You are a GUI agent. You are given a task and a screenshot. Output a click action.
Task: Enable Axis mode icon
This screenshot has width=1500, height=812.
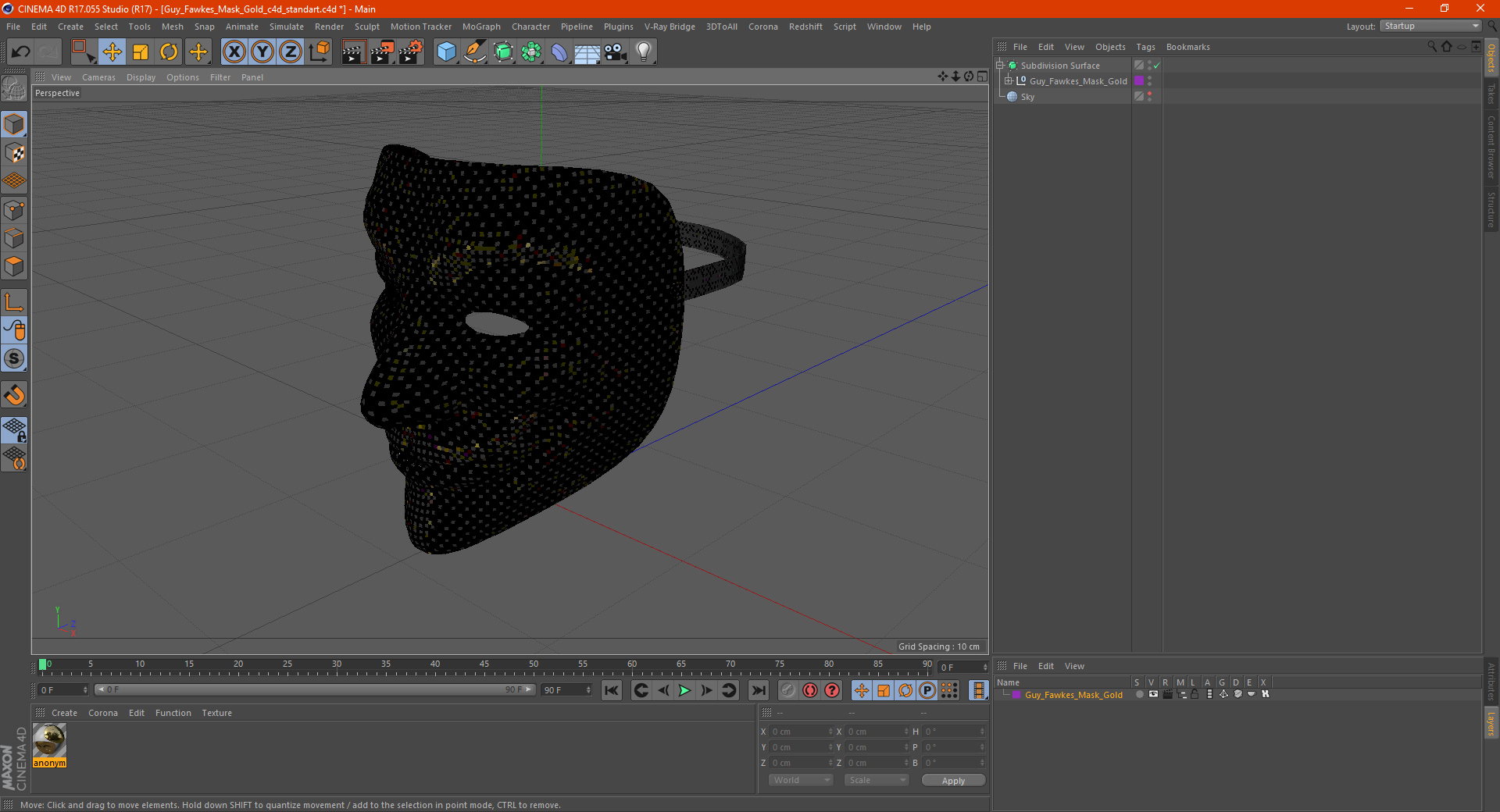point(14,302)
